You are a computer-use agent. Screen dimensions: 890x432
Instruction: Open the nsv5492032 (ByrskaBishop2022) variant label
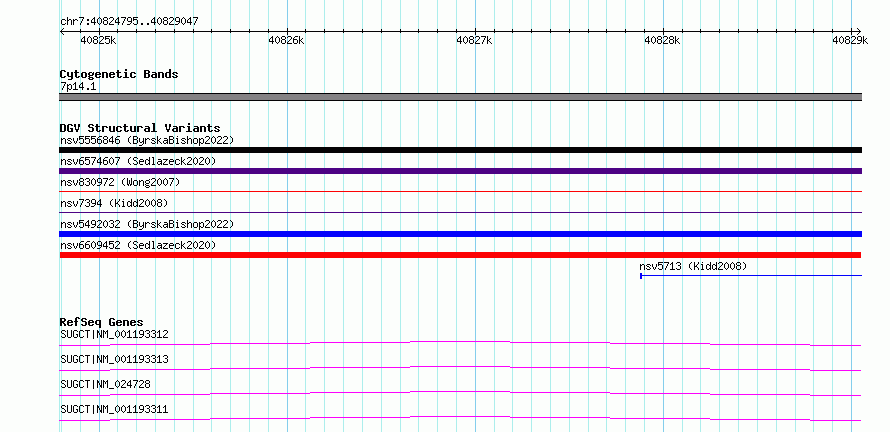pyautogui.click(x=147, y=224)
